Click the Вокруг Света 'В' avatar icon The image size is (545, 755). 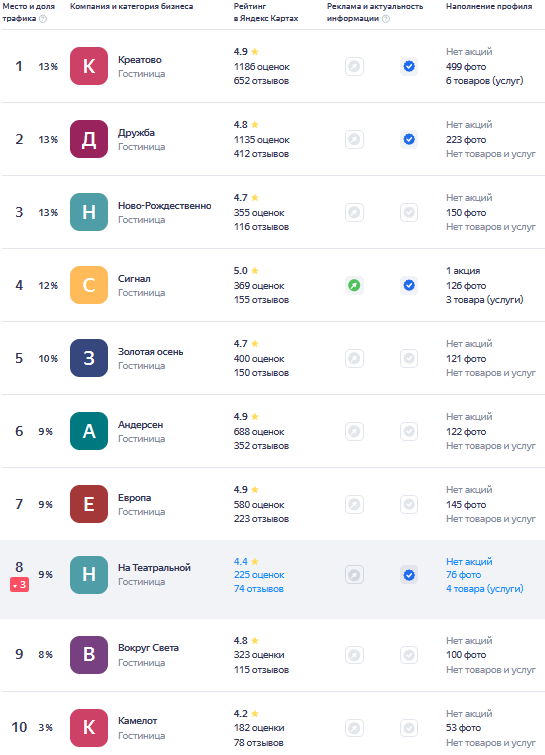[x=89, y=655]
